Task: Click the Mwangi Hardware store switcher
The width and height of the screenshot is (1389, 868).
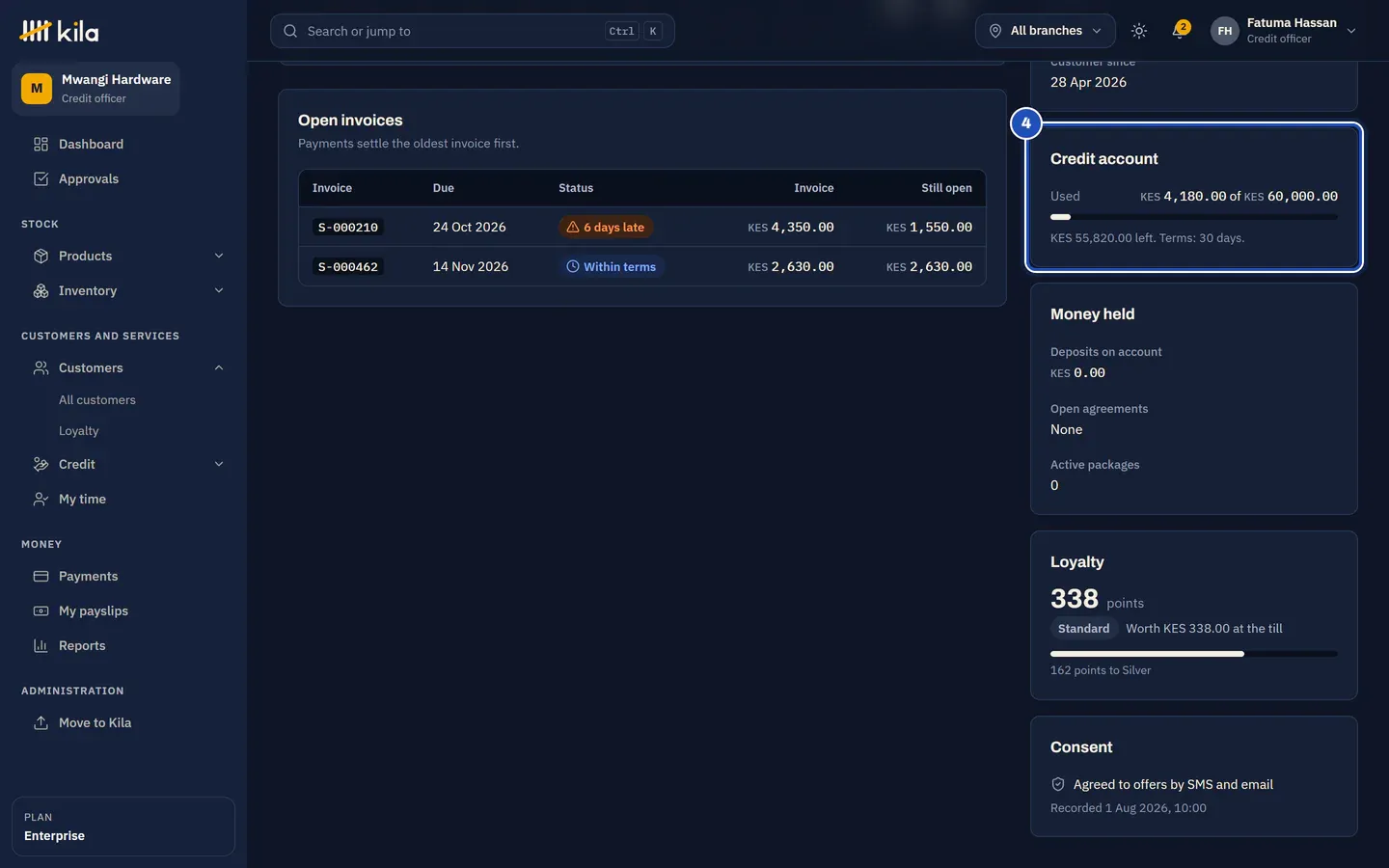Action: (x=95, y=89)
